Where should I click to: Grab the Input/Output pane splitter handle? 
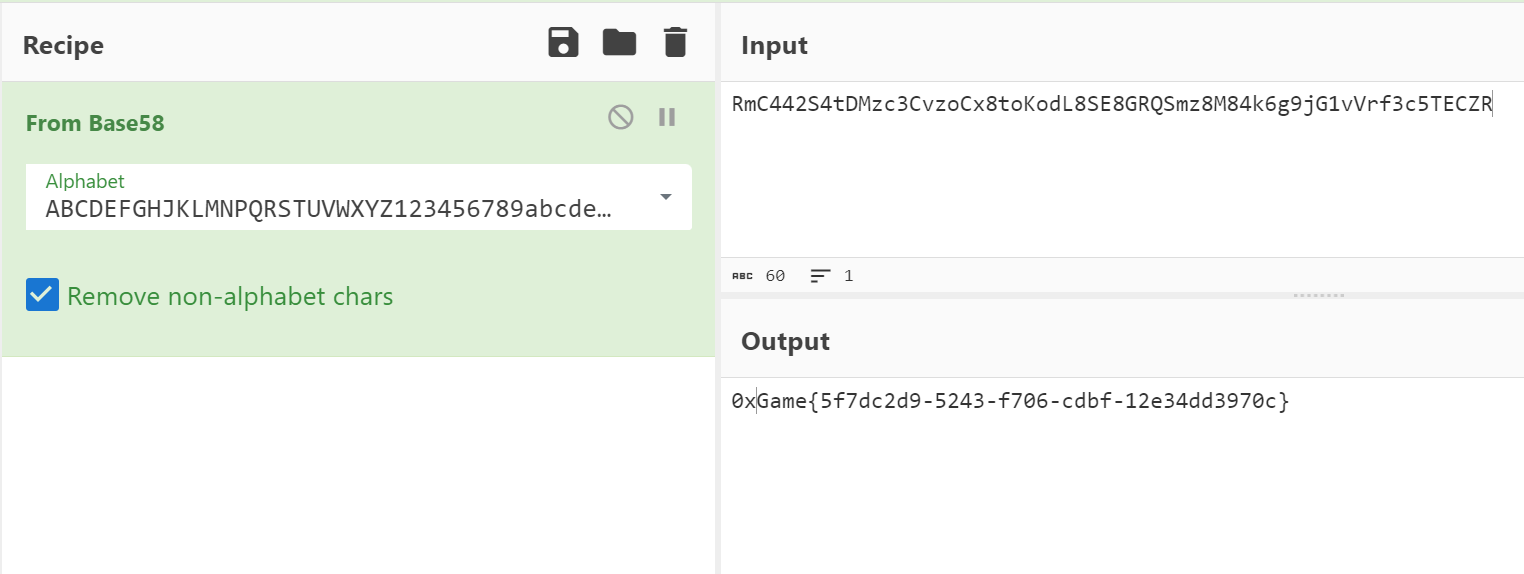[1319, 296]
